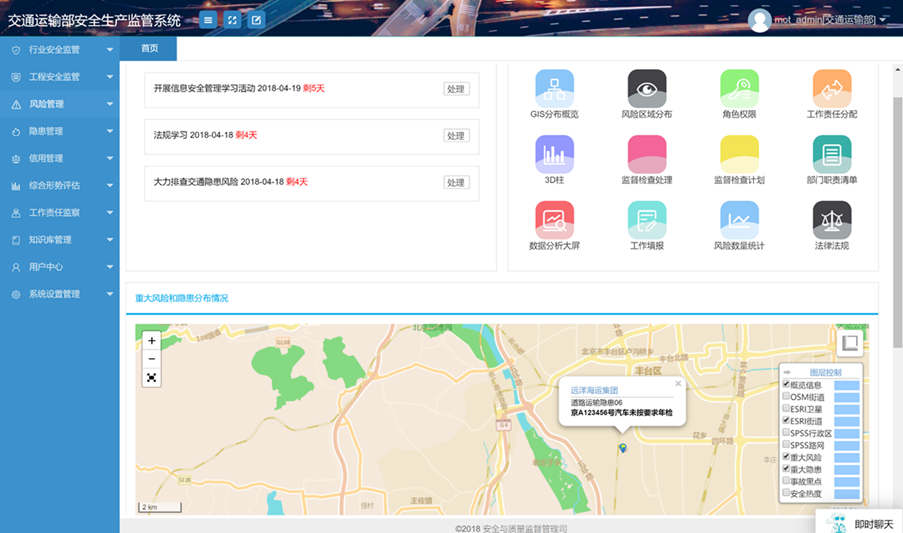
Task: Open the 3D柱 chart icon
Action: (554, 154)
